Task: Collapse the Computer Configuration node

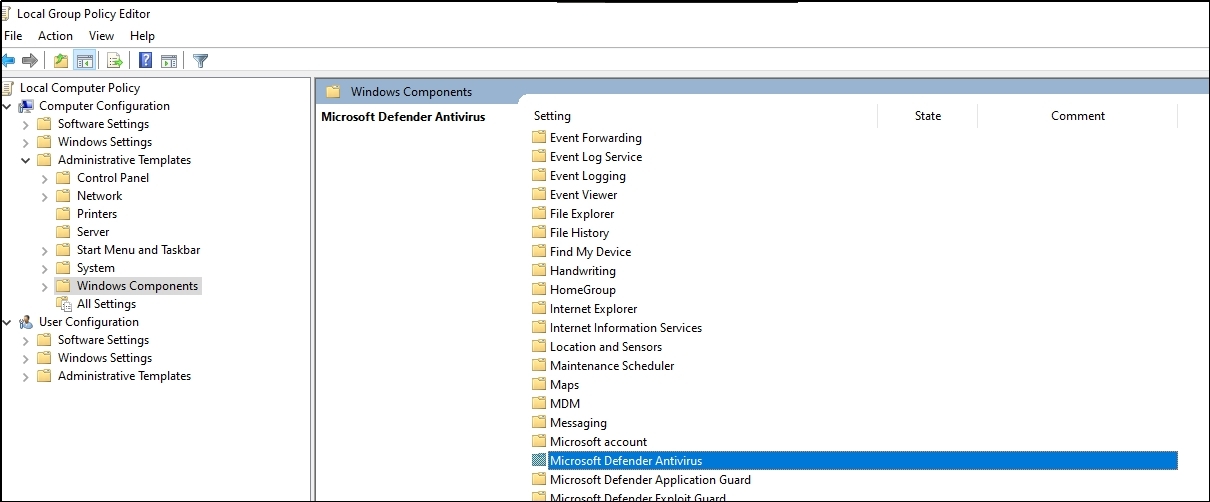Action: coord(7,106)
